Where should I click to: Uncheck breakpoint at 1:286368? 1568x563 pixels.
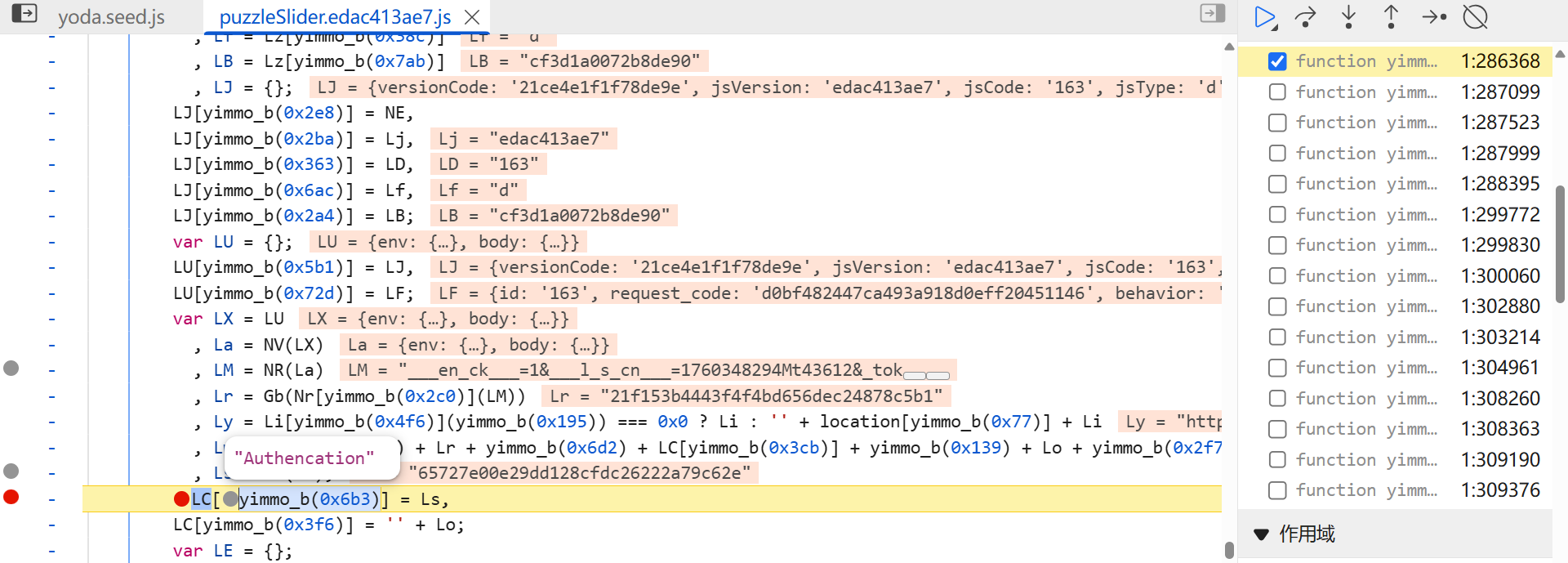pyautogui.click(x=1277, y=61)
